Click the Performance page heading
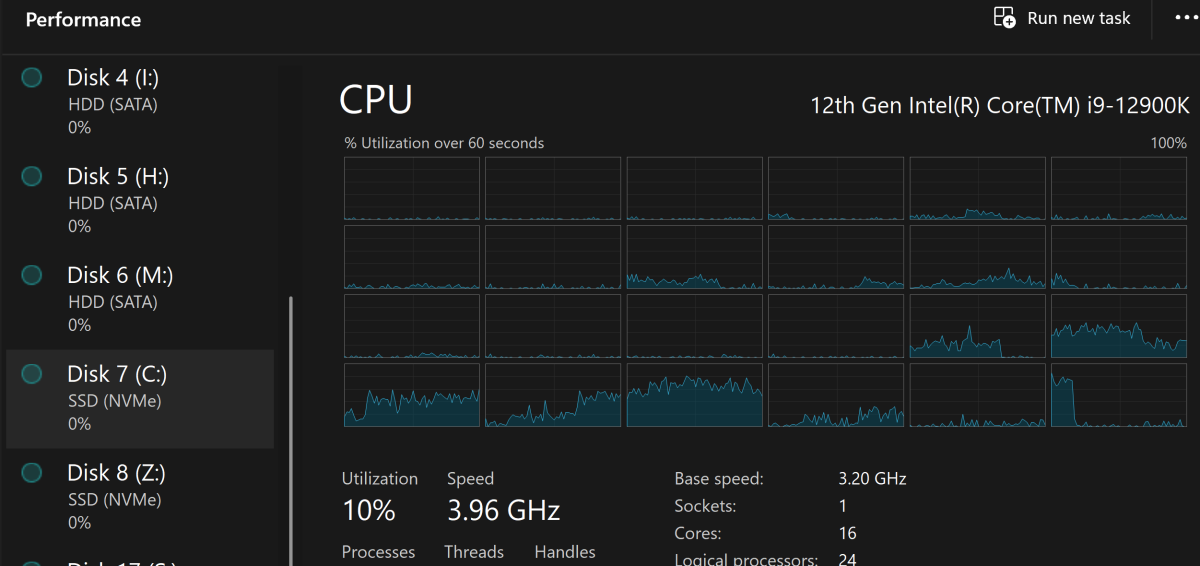This screenshot has height=566, width=1200. point(83,20)
